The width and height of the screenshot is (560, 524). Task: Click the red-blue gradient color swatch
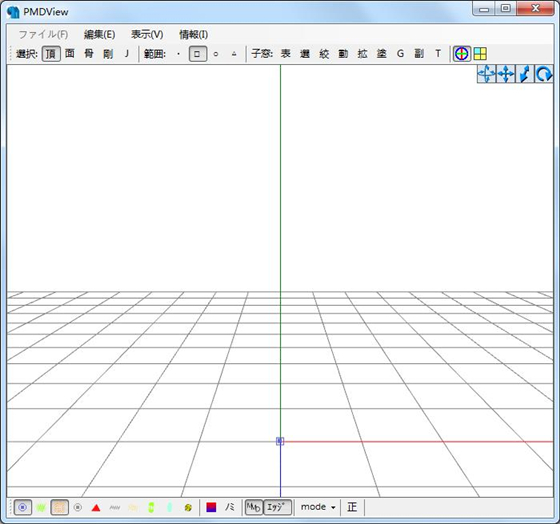211,508
